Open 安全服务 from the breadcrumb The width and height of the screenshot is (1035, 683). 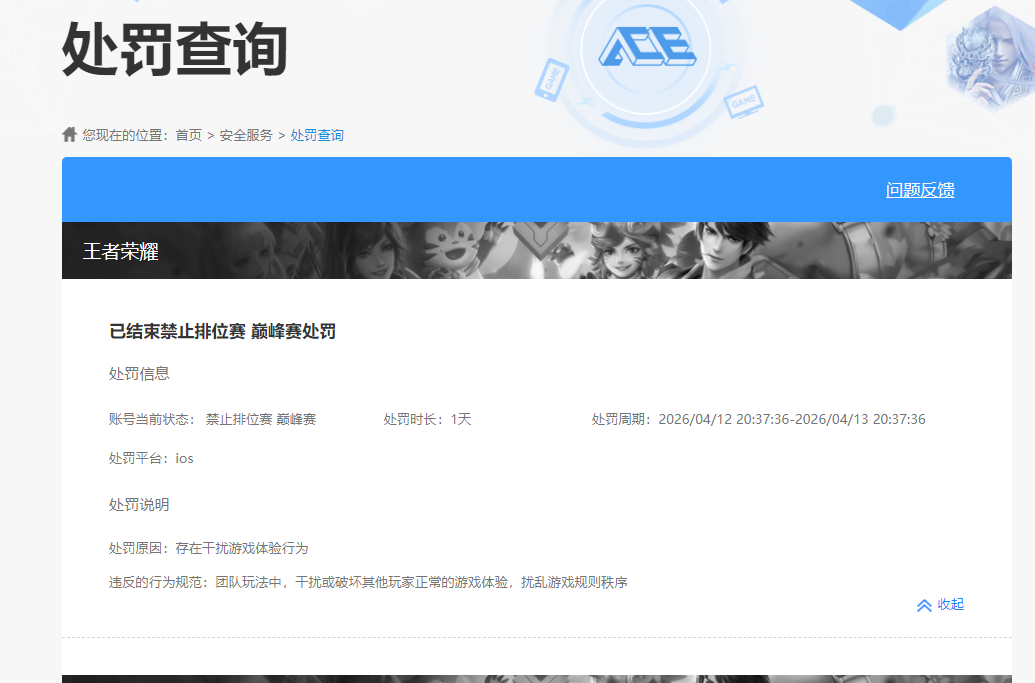coord(250,133)
